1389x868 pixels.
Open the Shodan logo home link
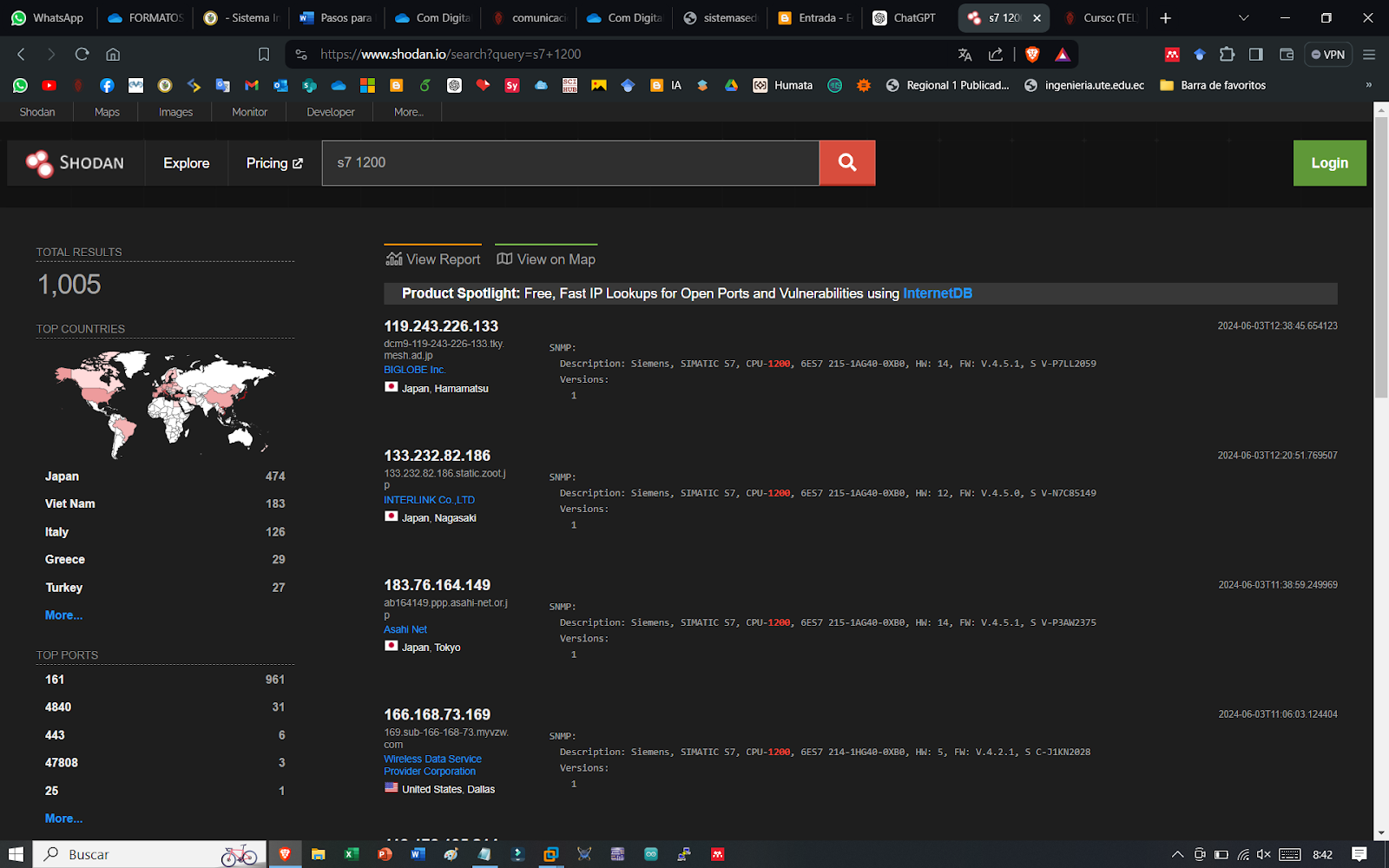click(76, 162)
